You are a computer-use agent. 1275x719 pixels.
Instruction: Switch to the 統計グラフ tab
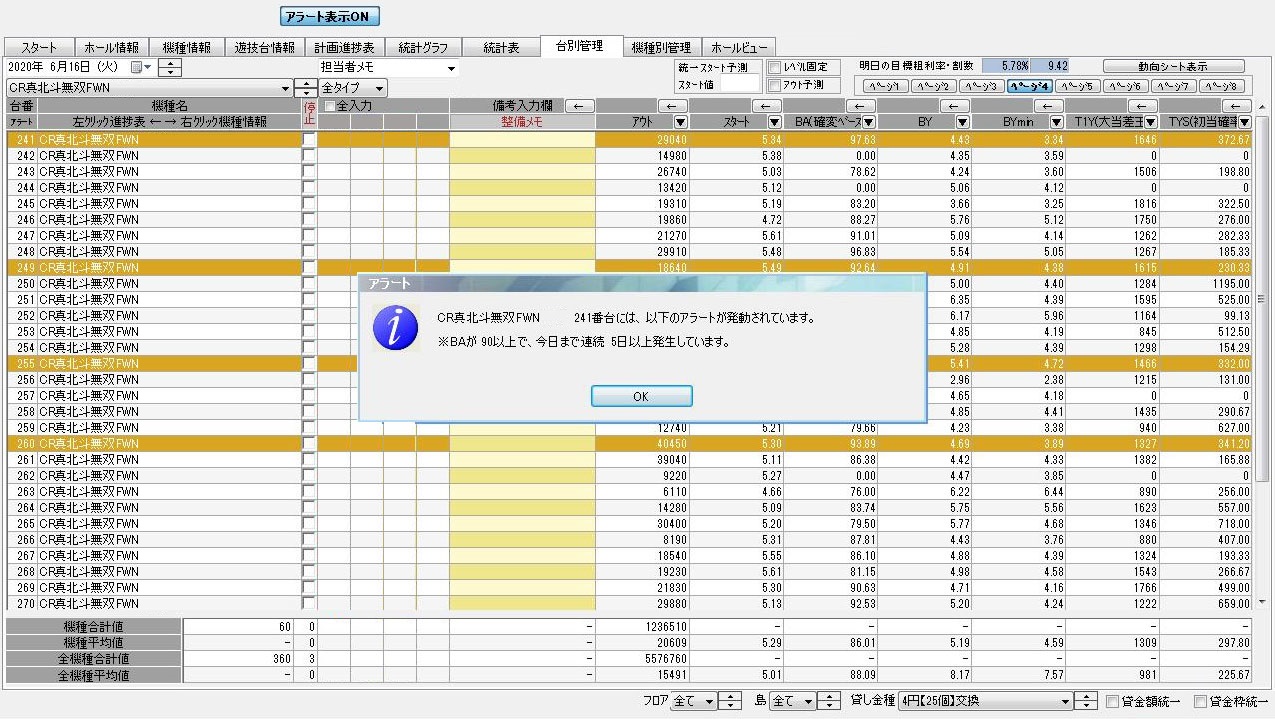click(422, 48)
